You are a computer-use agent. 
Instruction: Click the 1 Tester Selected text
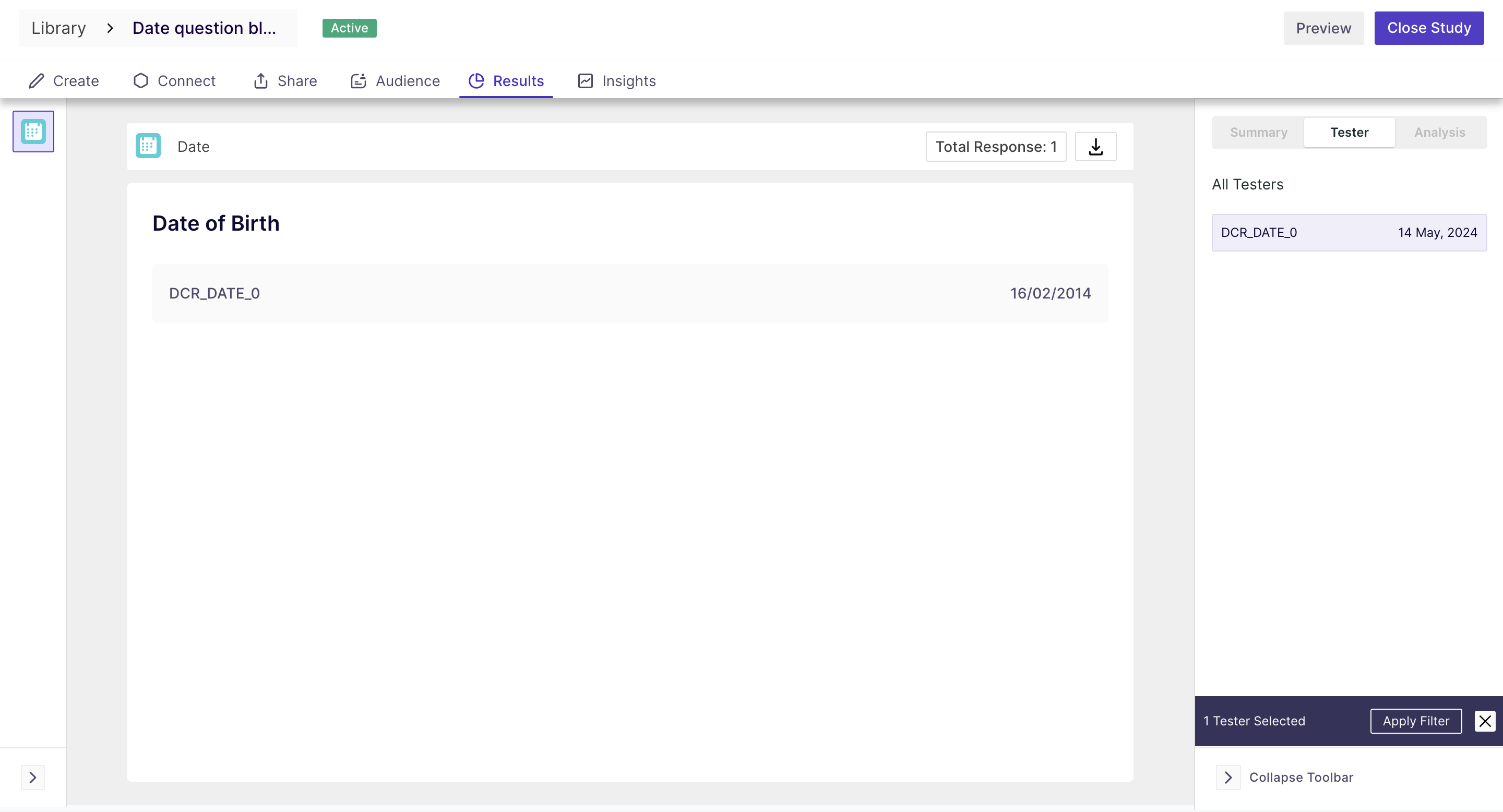[x=1255, y=721]
